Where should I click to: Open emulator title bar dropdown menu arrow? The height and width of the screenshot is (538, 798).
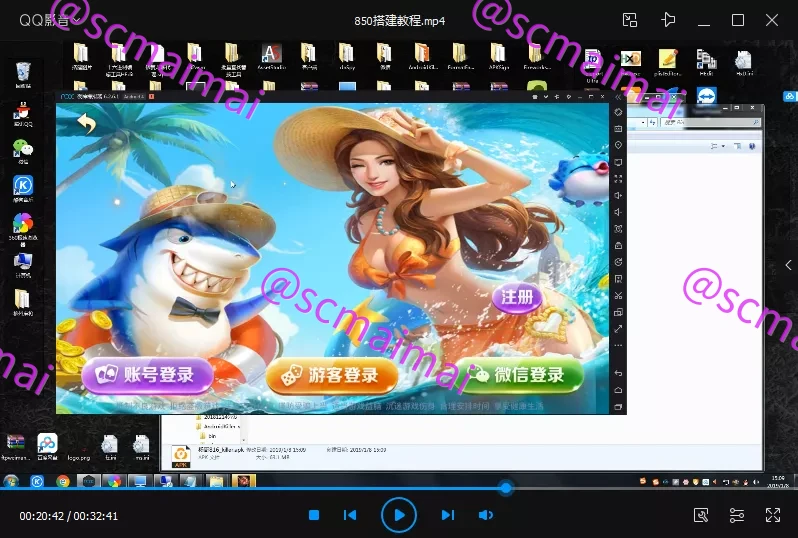coord(546,97)
